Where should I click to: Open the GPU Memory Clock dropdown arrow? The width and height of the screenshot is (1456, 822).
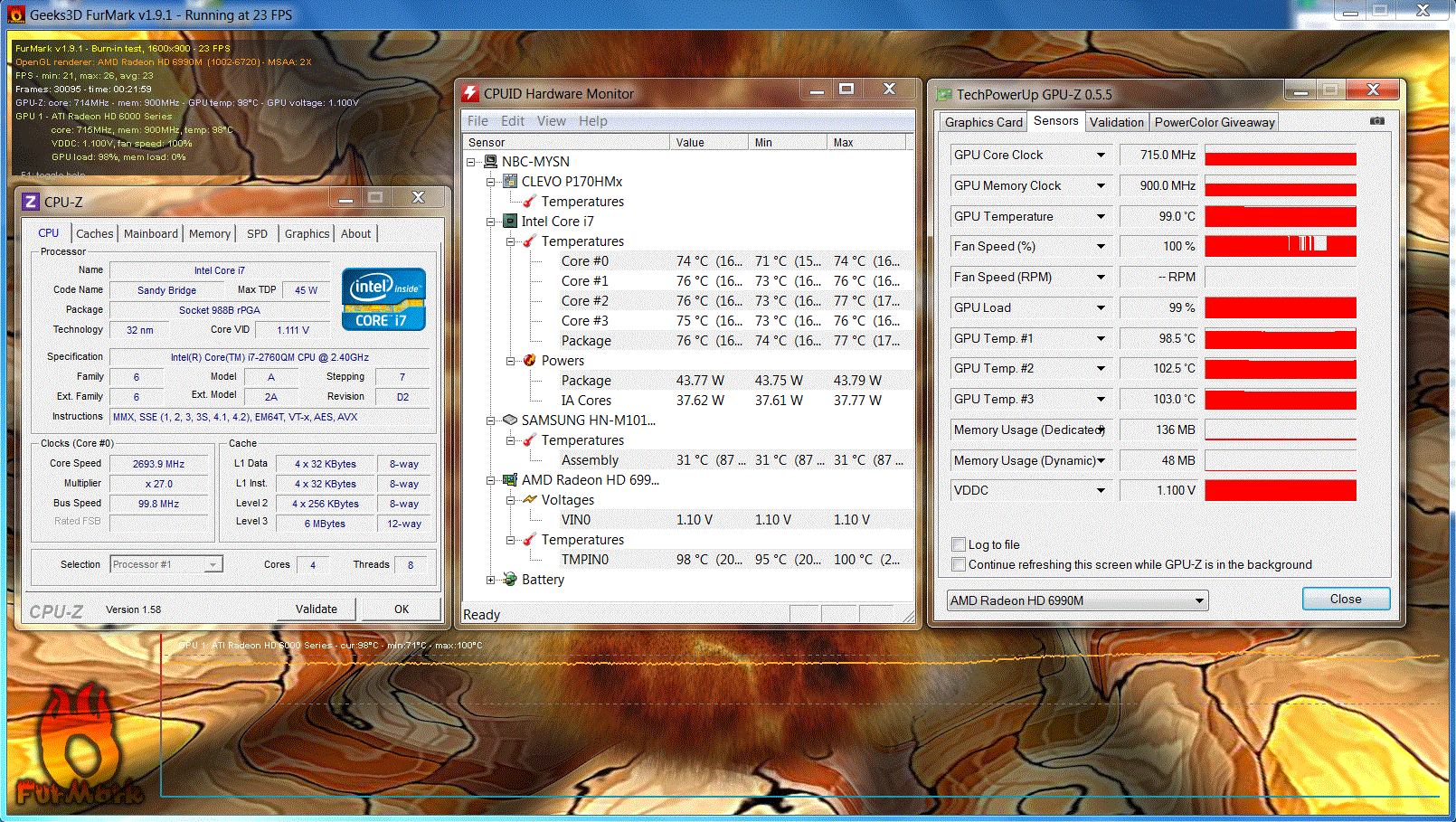pos(1101,186)
